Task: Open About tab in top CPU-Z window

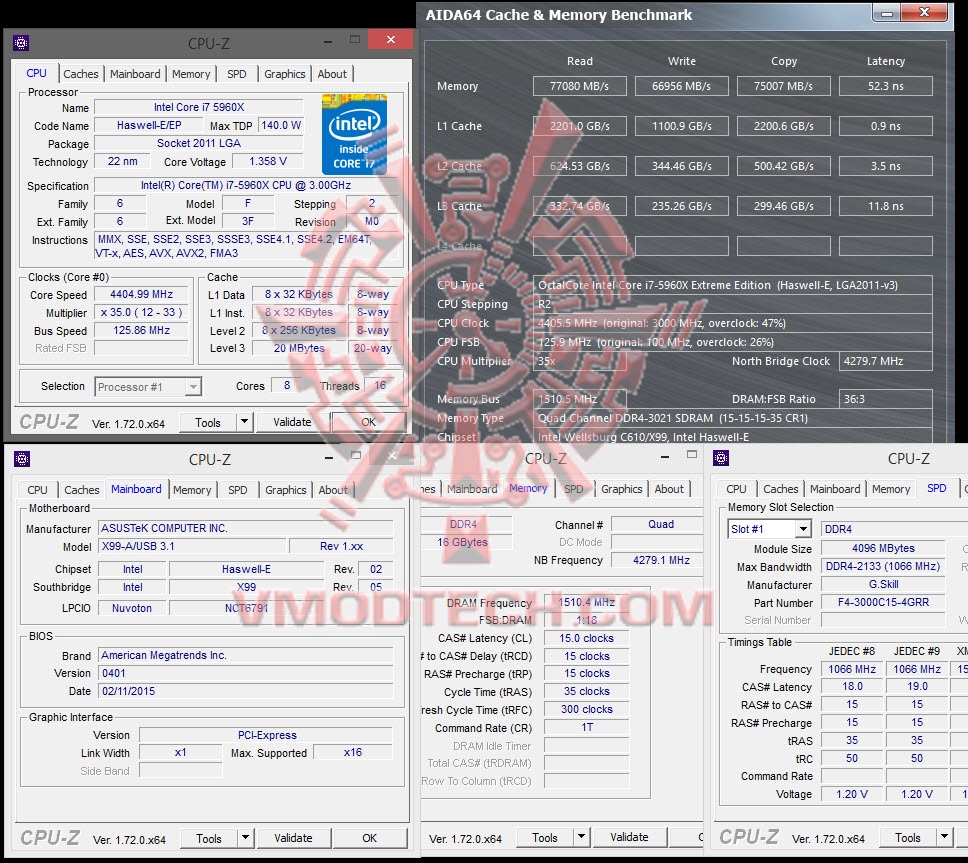Action: click(x=332, y=74)
